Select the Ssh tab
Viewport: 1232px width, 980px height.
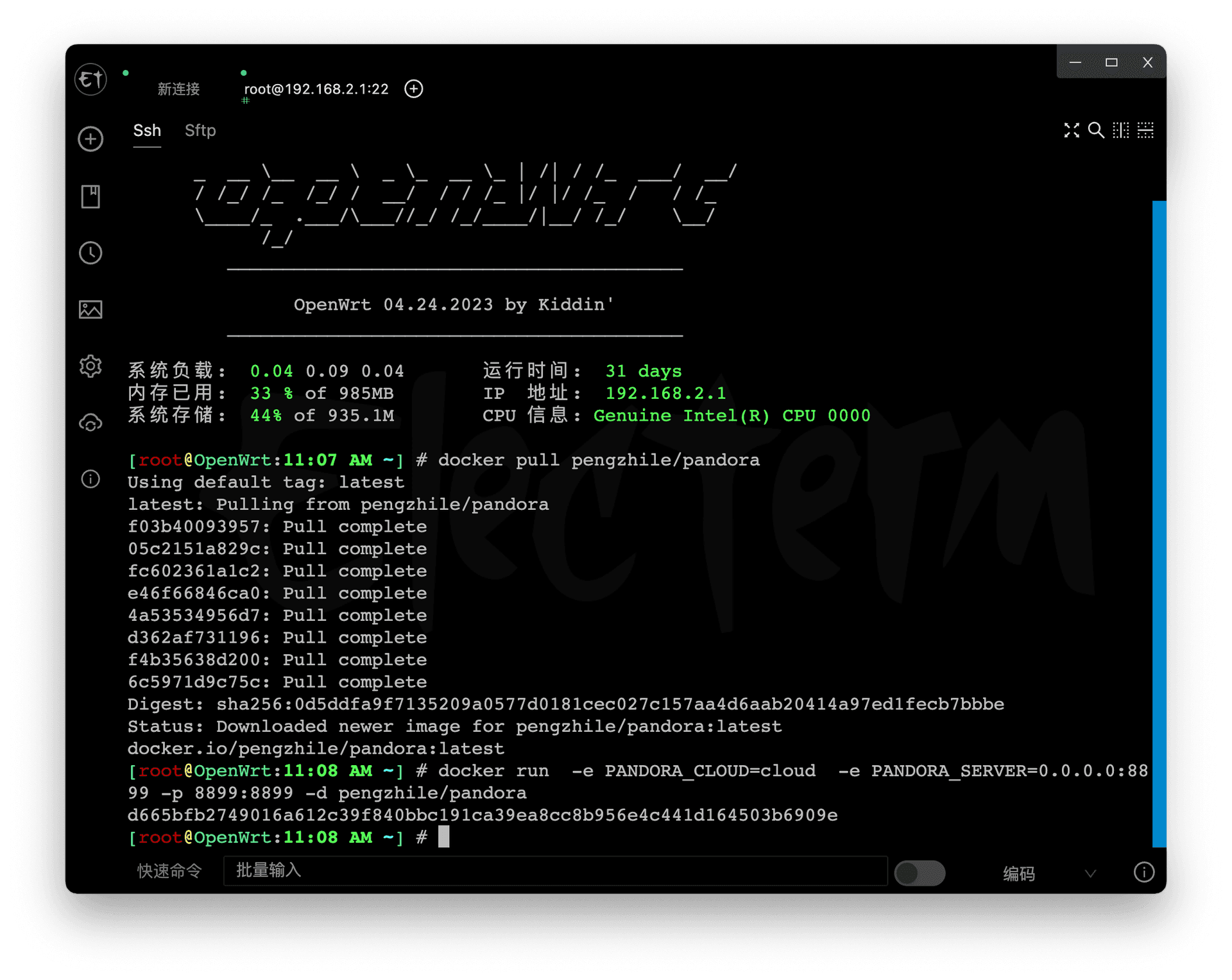(147, 131)
